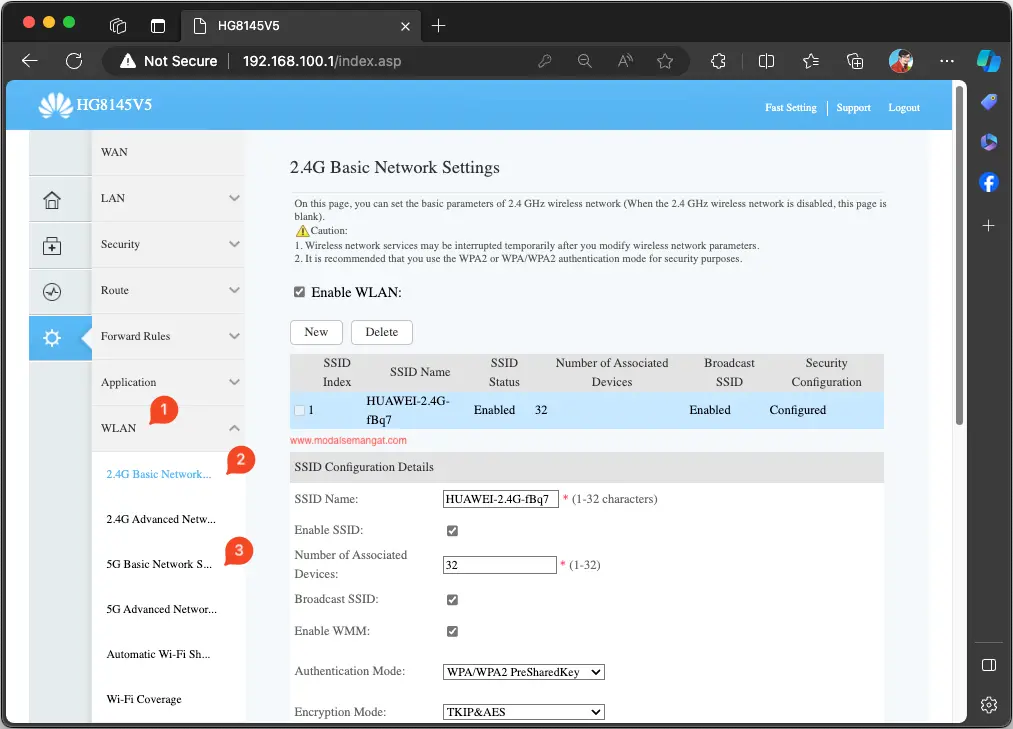Open a new browser tab
The image size is (1013, 729).
click(438, 26)
